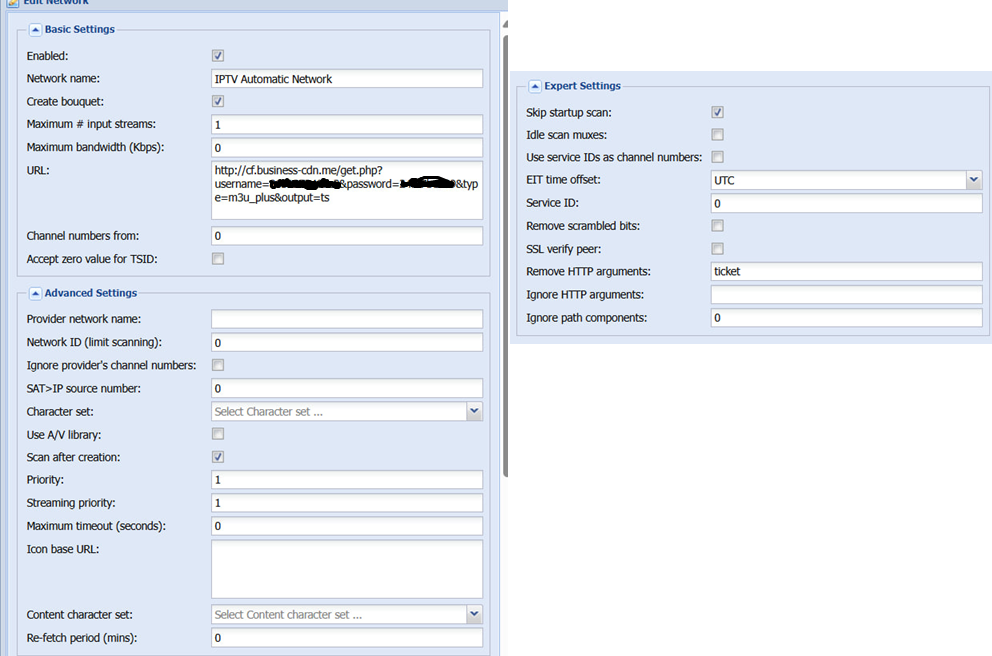Viewport: 992px width, 656px height.
Task: Click the Network name text field
Action: tap(346, 79)
